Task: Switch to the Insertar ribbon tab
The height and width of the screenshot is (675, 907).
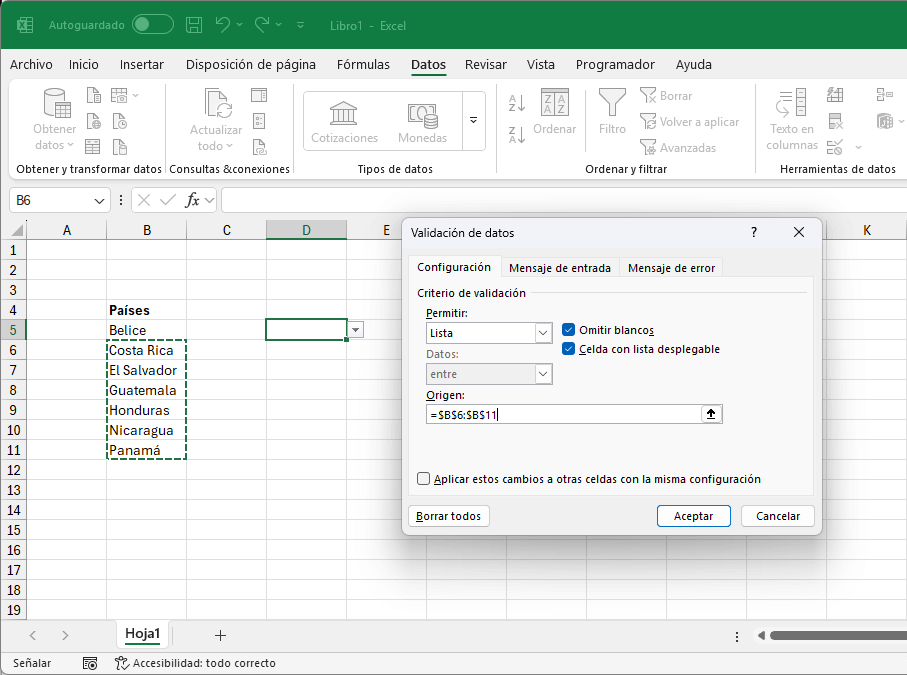Action: point(141,64)
